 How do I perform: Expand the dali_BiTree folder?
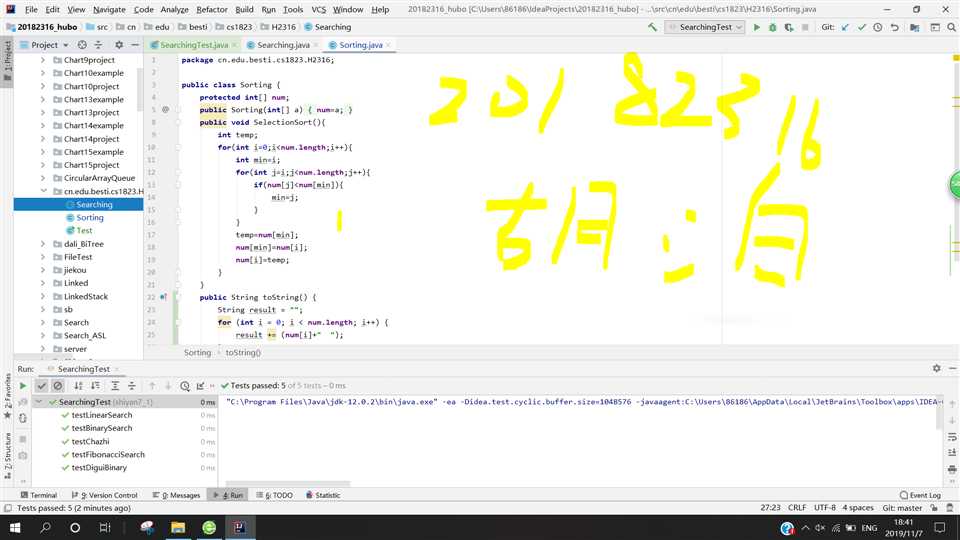43,244
